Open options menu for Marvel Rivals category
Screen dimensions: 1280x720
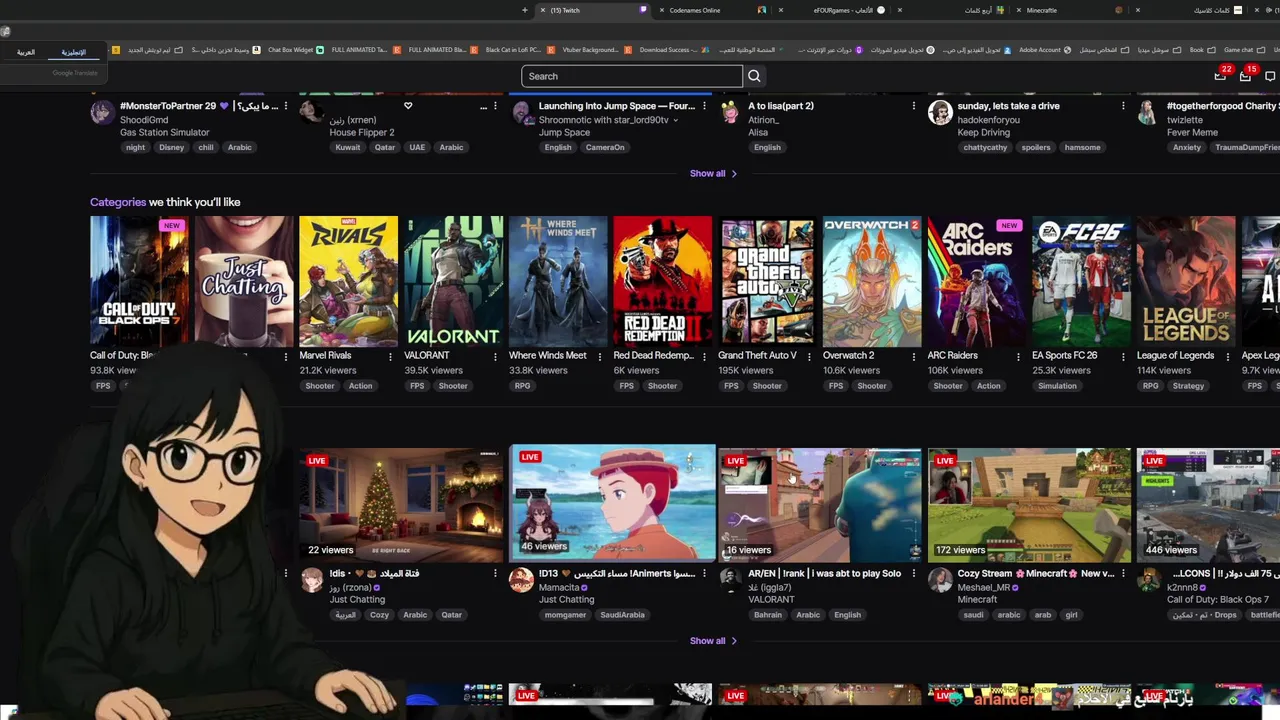(x=390, y=356)
